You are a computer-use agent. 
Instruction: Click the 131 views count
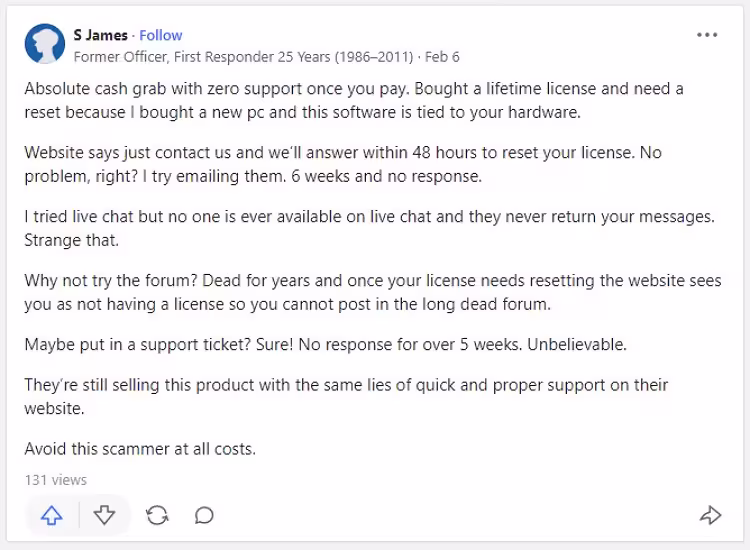[x=56, y=480]
